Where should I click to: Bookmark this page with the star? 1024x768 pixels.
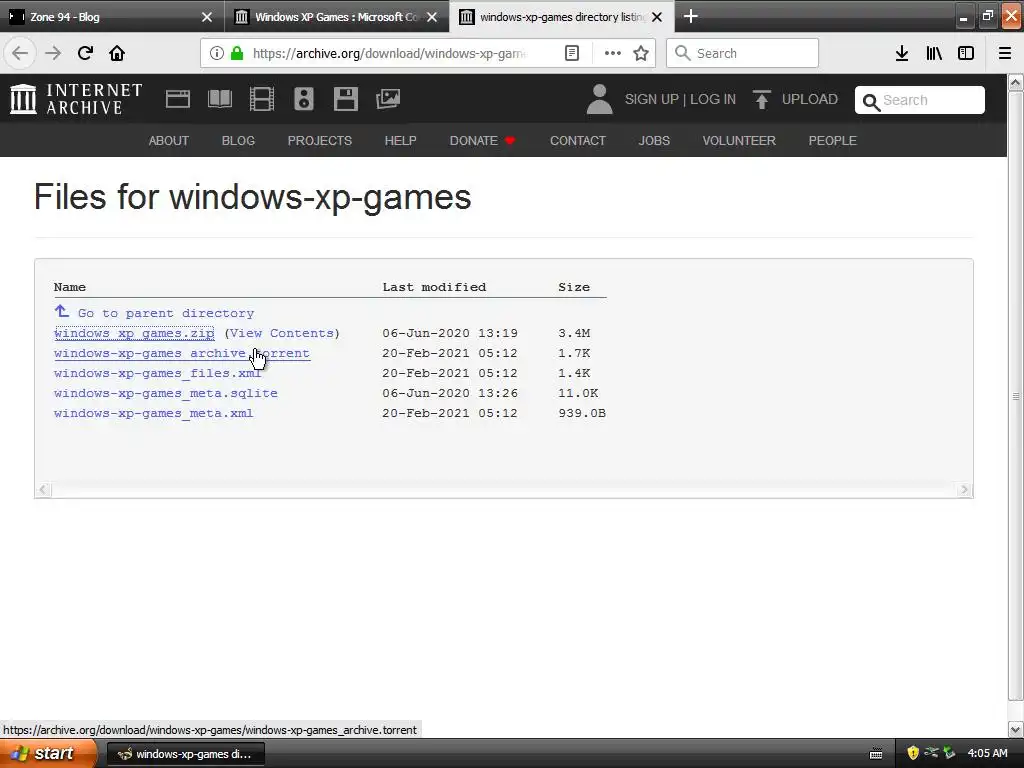coord(641,53)
